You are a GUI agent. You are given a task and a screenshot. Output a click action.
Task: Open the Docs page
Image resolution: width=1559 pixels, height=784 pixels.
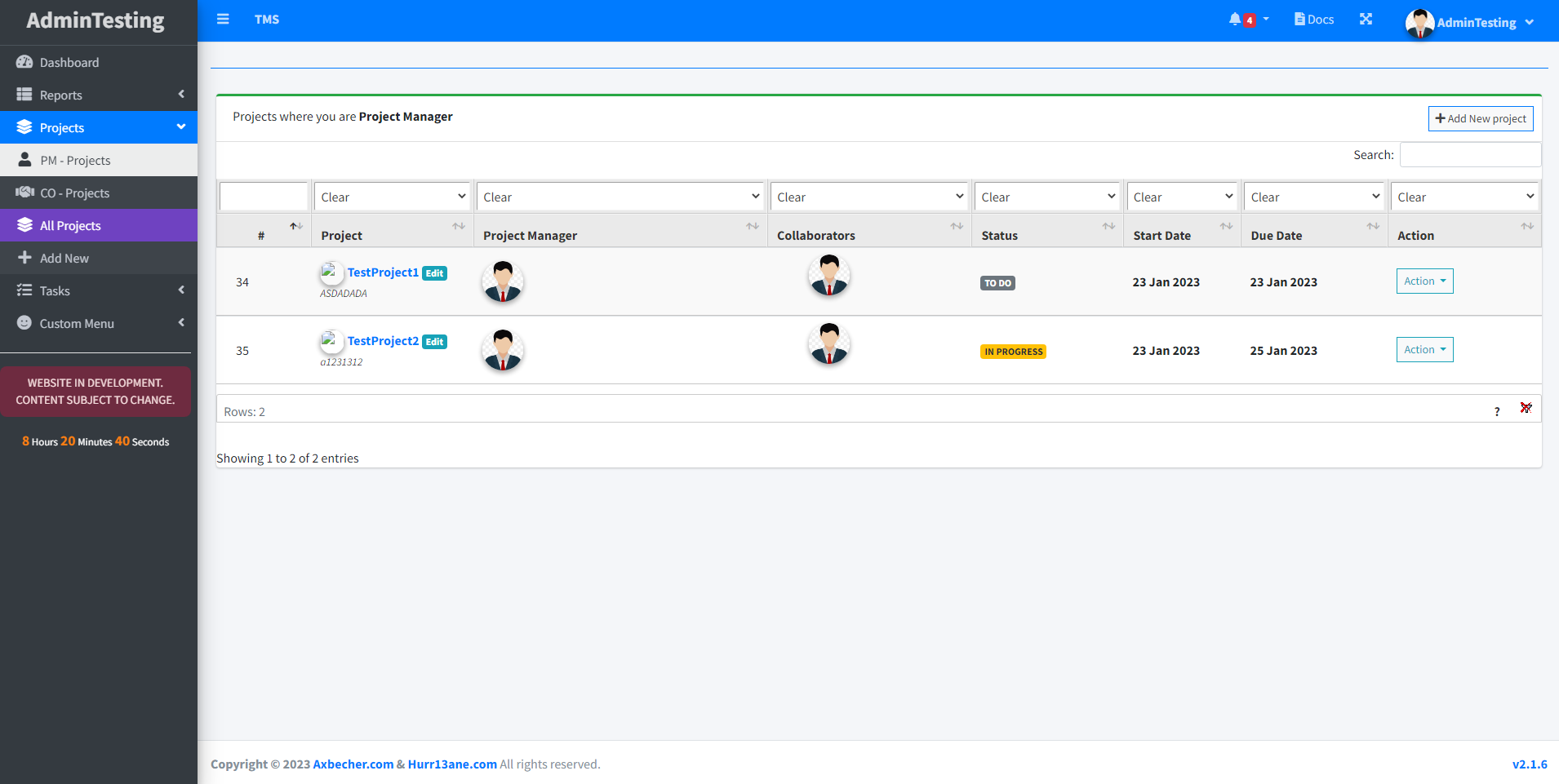pos(1314,20)
